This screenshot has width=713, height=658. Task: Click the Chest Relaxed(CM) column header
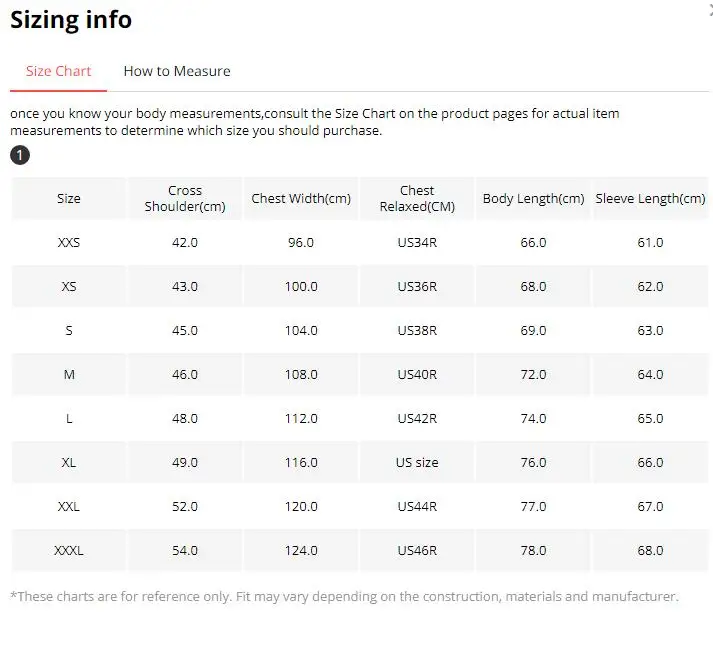(x=417, y=198)
